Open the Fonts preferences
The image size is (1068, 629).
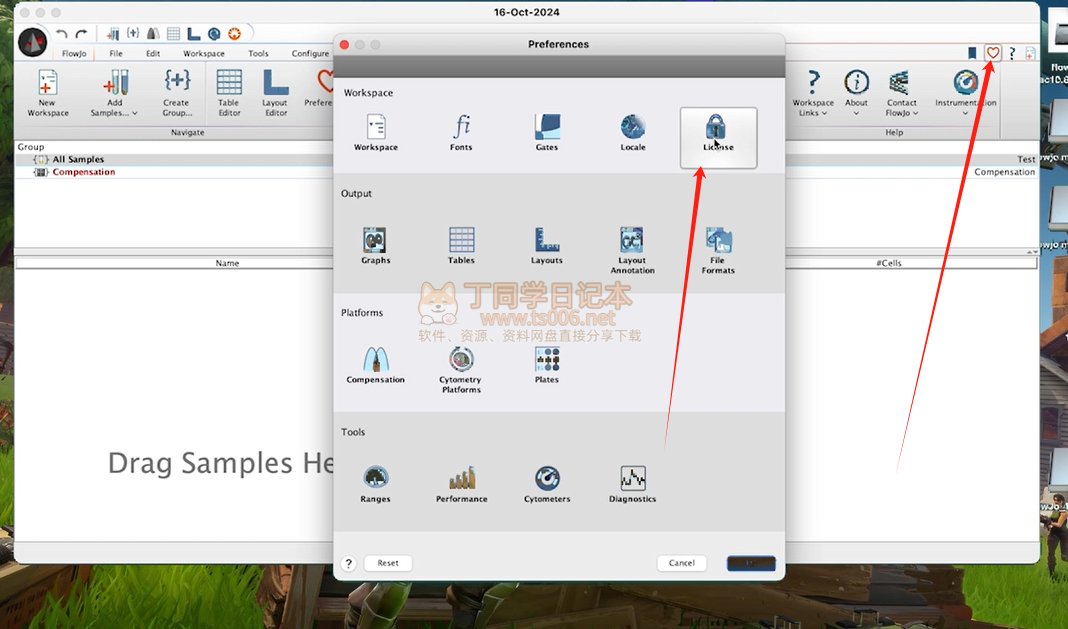(x=461, y=130)
